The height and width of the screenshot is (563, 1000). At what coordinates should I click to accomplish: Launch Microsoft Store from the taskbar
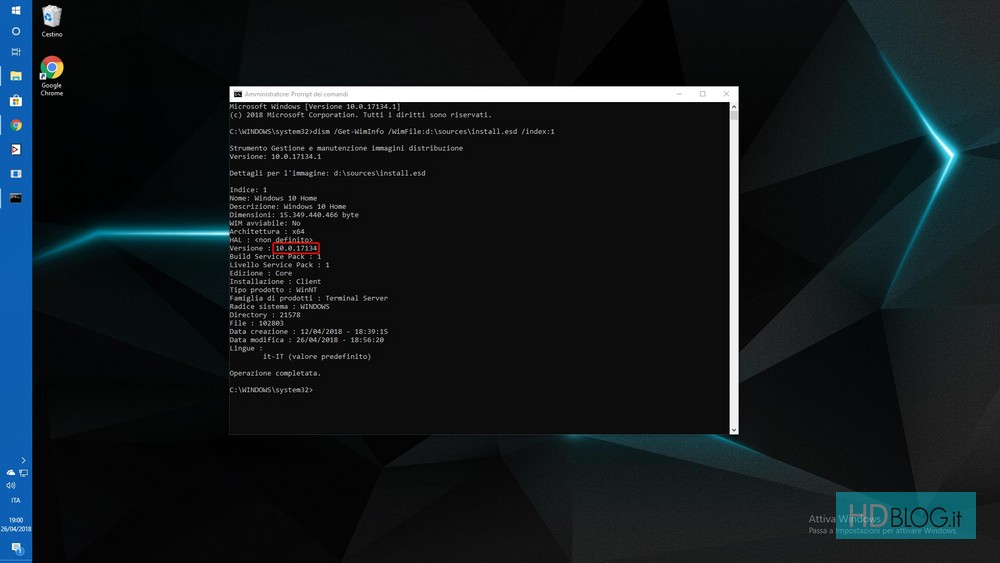[15, 100]
